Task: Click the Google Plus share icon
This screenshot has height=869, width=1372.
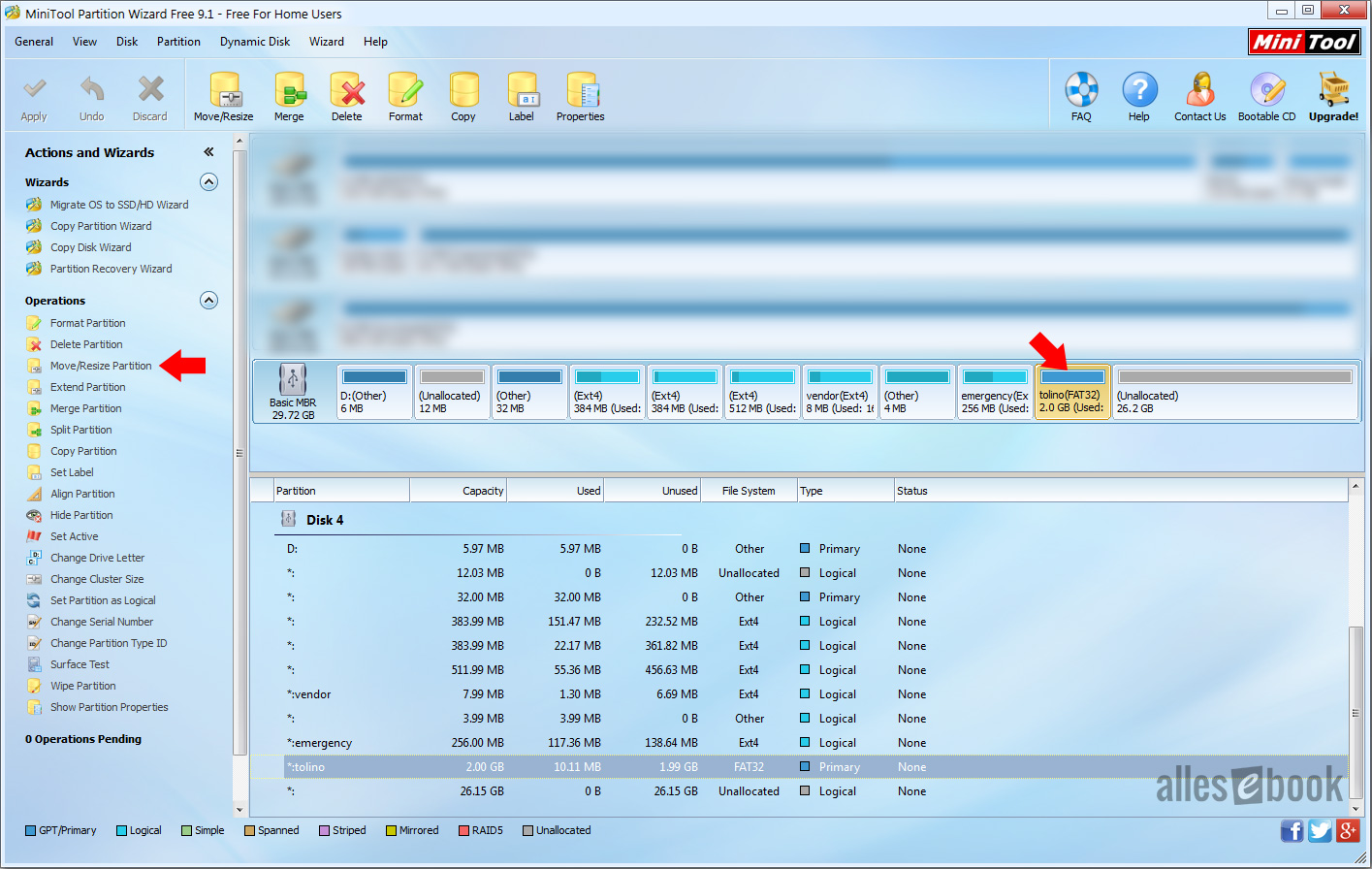Action: pyautogui.click(x=1348, y=830)
